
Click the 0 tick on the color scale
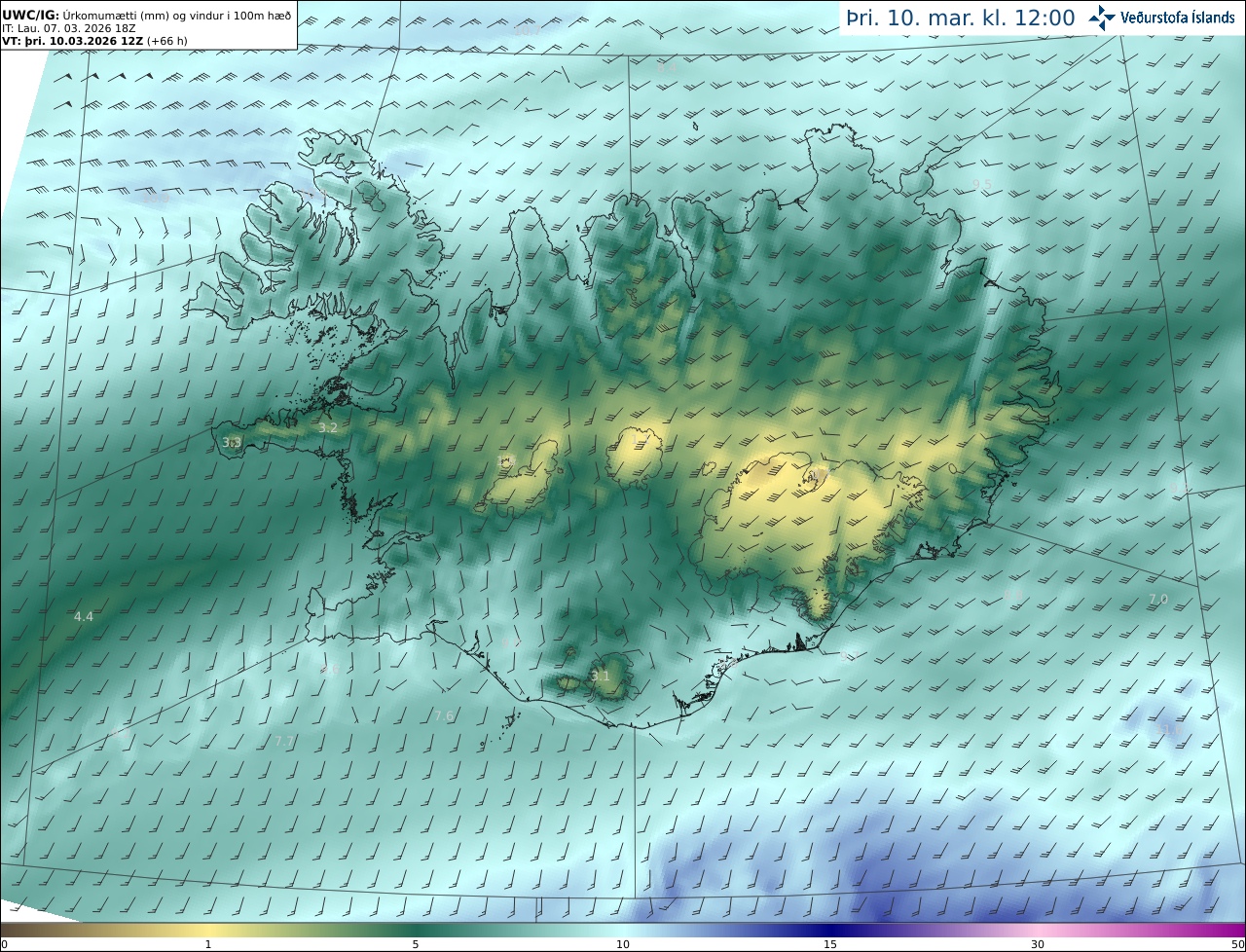pos(4,944)
